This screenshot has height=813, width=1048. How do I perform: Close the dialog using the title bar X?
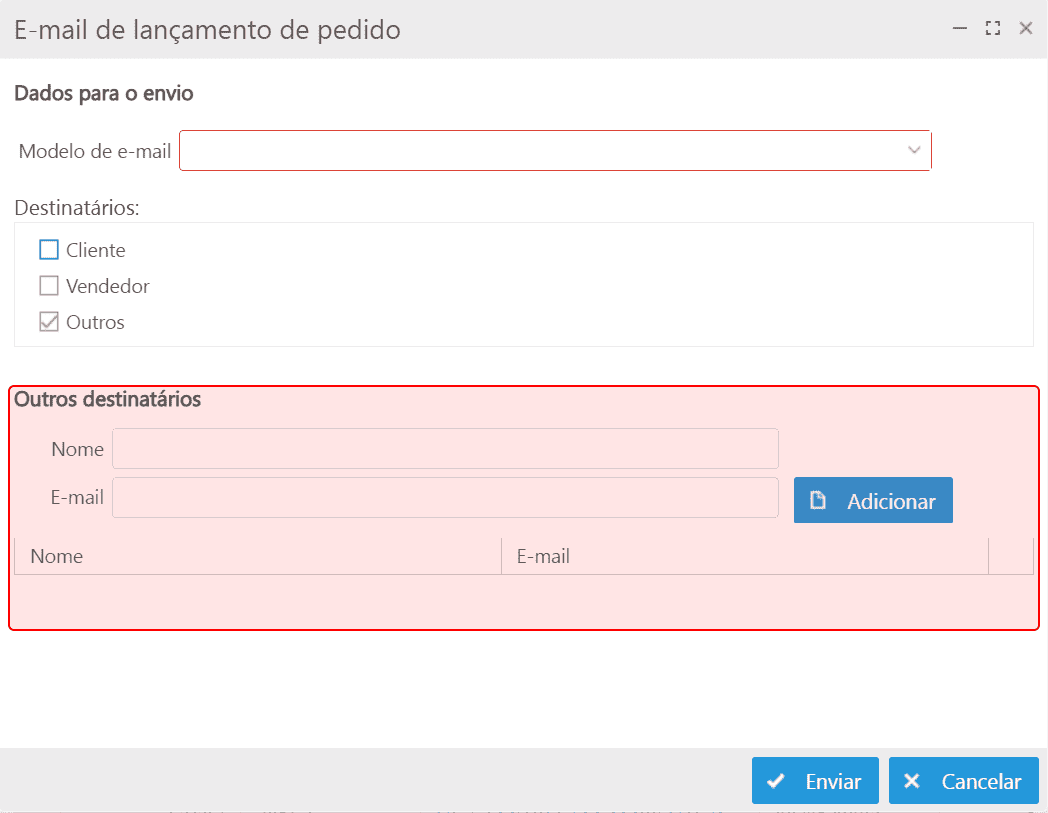(x=1025, y=29)
